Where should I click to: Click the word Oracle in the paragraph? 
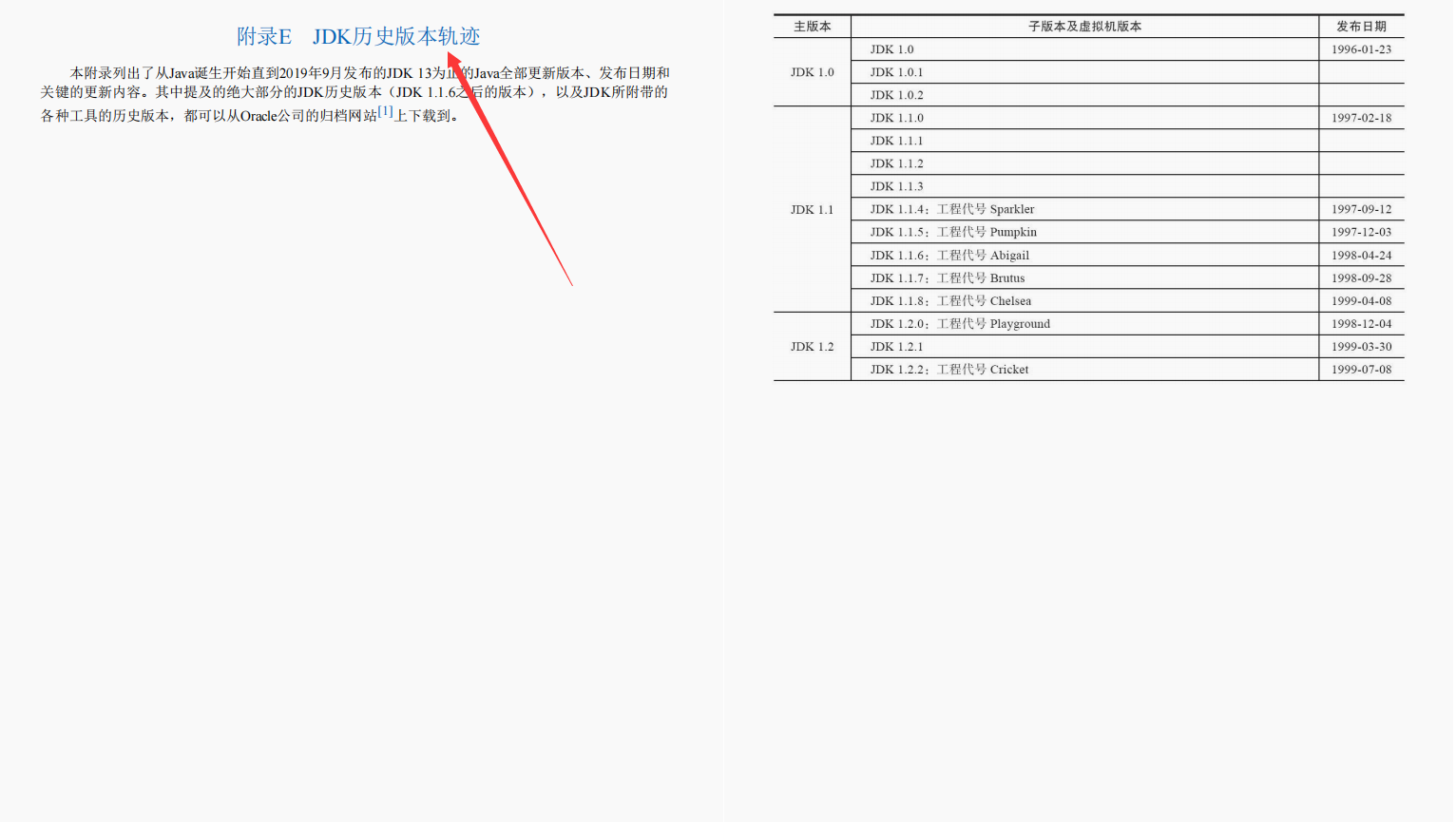pyautogui.click(x=259, y=116)
